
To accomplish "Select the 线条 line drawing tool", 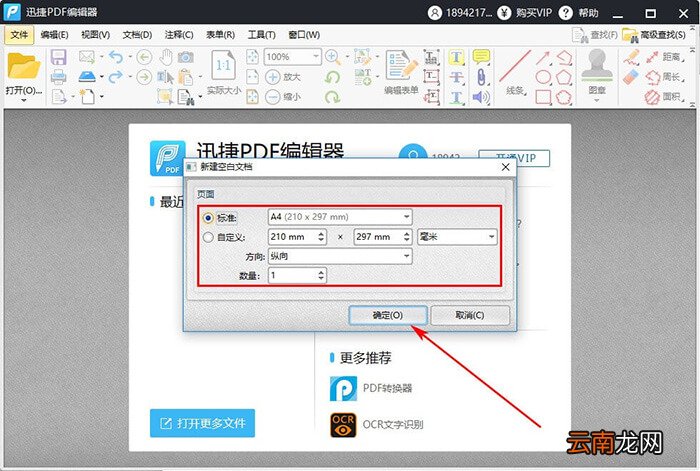I will (515, 73).
